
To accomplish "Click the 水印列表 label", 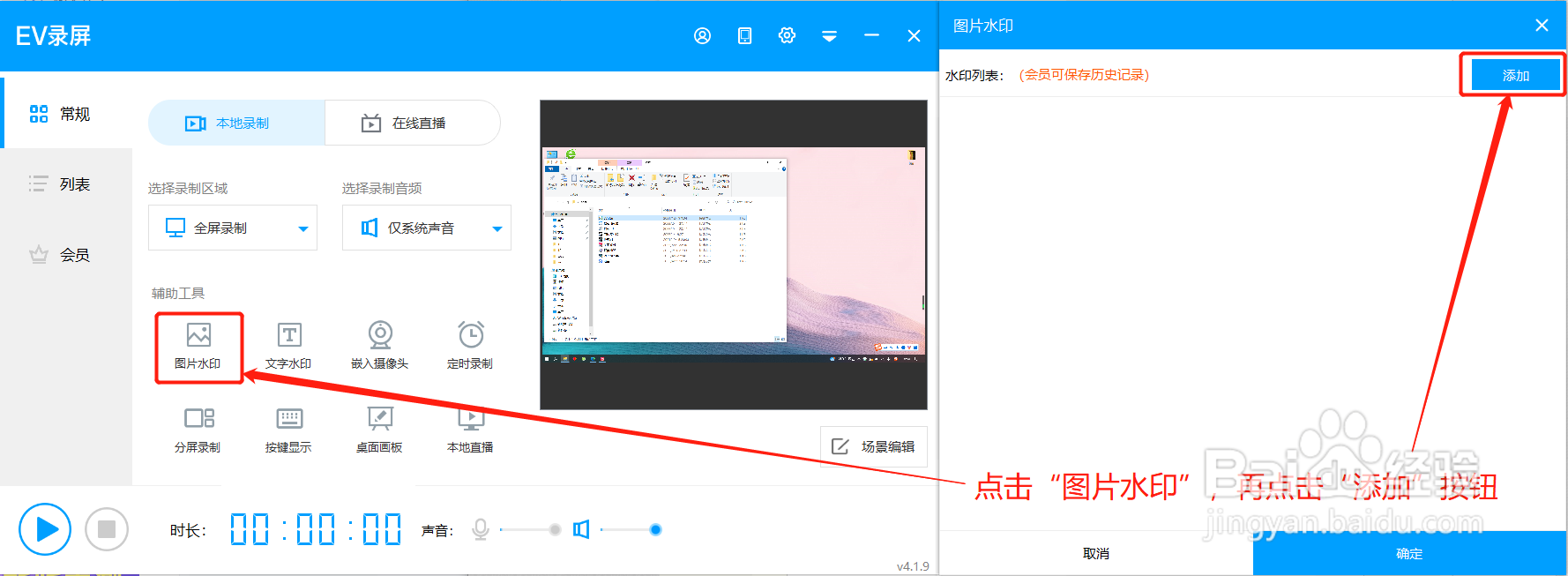I will (974, 75).
